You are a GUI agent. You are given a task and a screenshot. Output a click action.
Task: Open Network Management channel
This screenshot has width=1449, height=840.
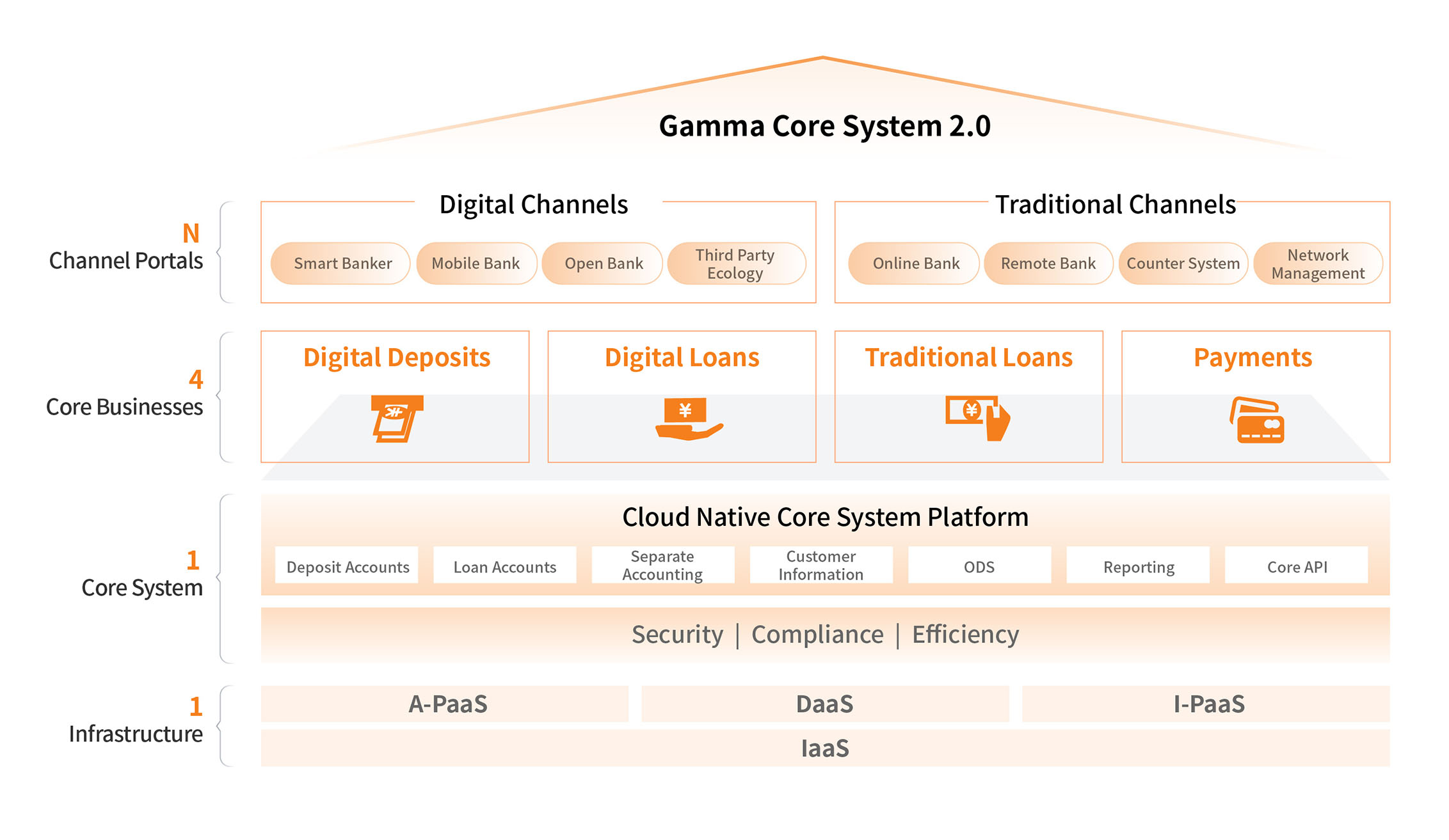(1317, 264)
